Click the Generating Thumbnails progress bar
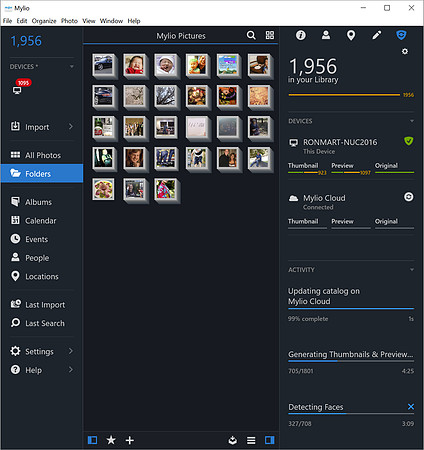 [351, 361]
